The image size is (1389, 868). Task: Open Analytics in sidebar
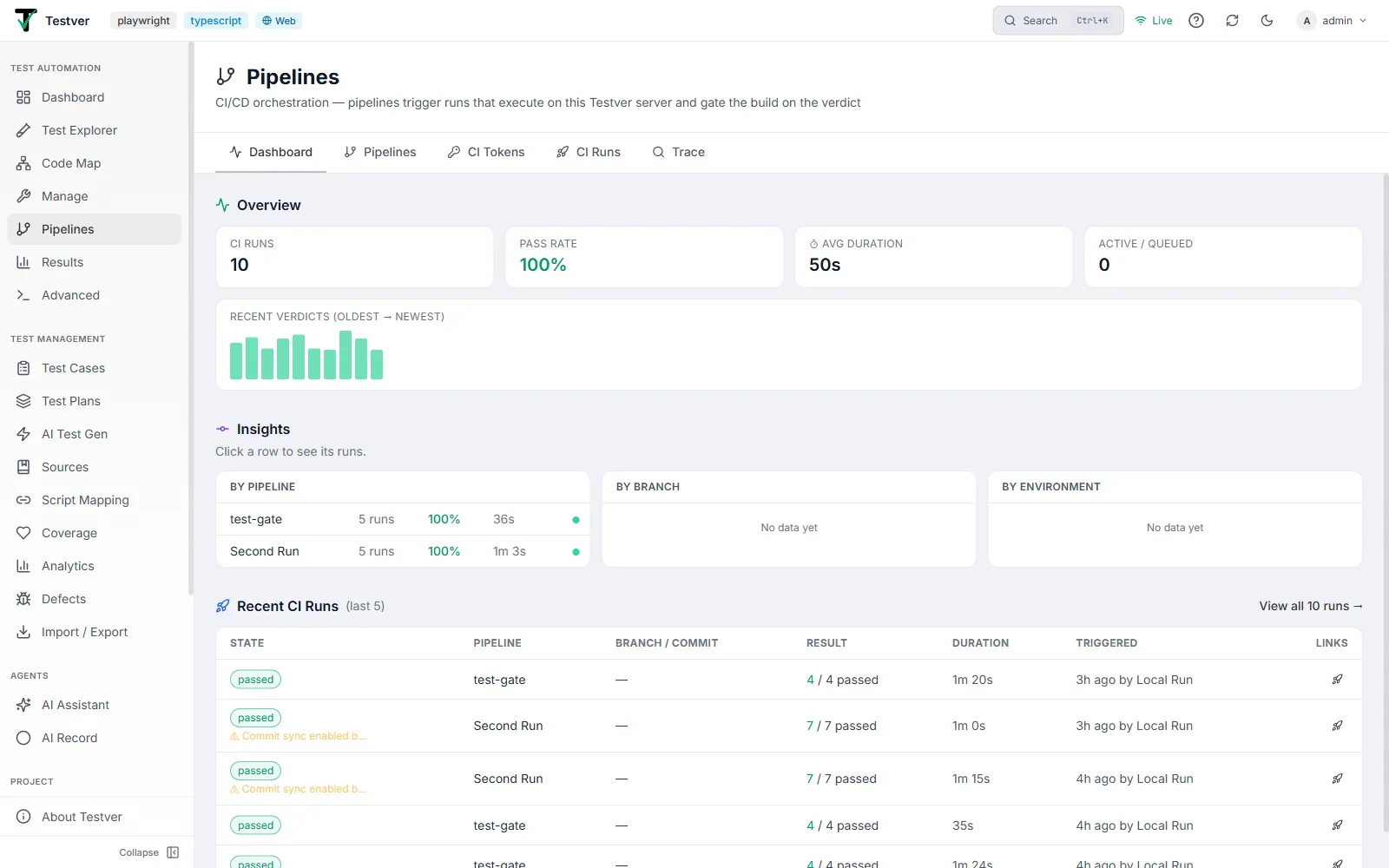[94, 566]
